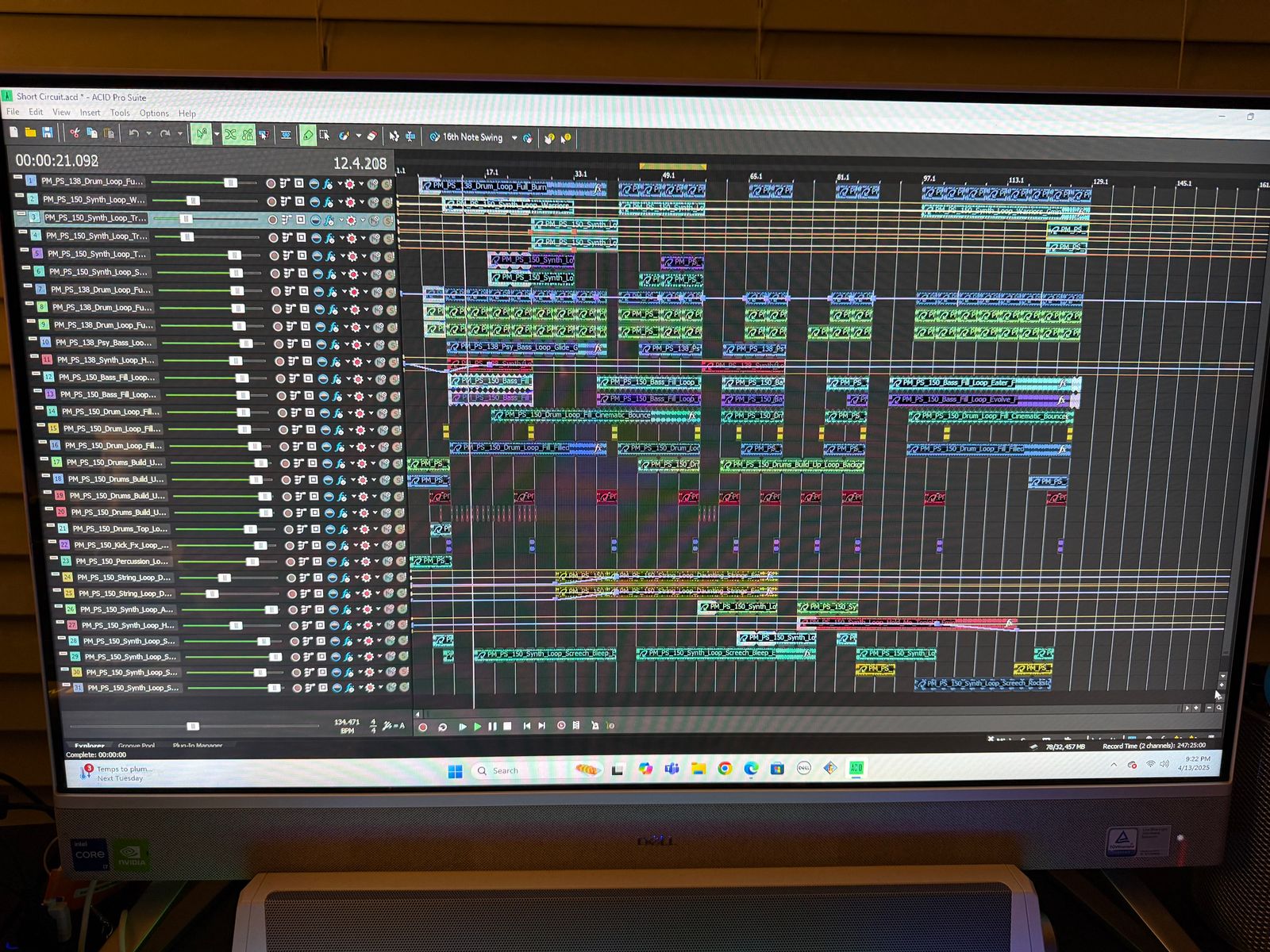Screen dimensions: 1270x952
Task: Click the Track FX icon on track 1
Action: (329, 183)
